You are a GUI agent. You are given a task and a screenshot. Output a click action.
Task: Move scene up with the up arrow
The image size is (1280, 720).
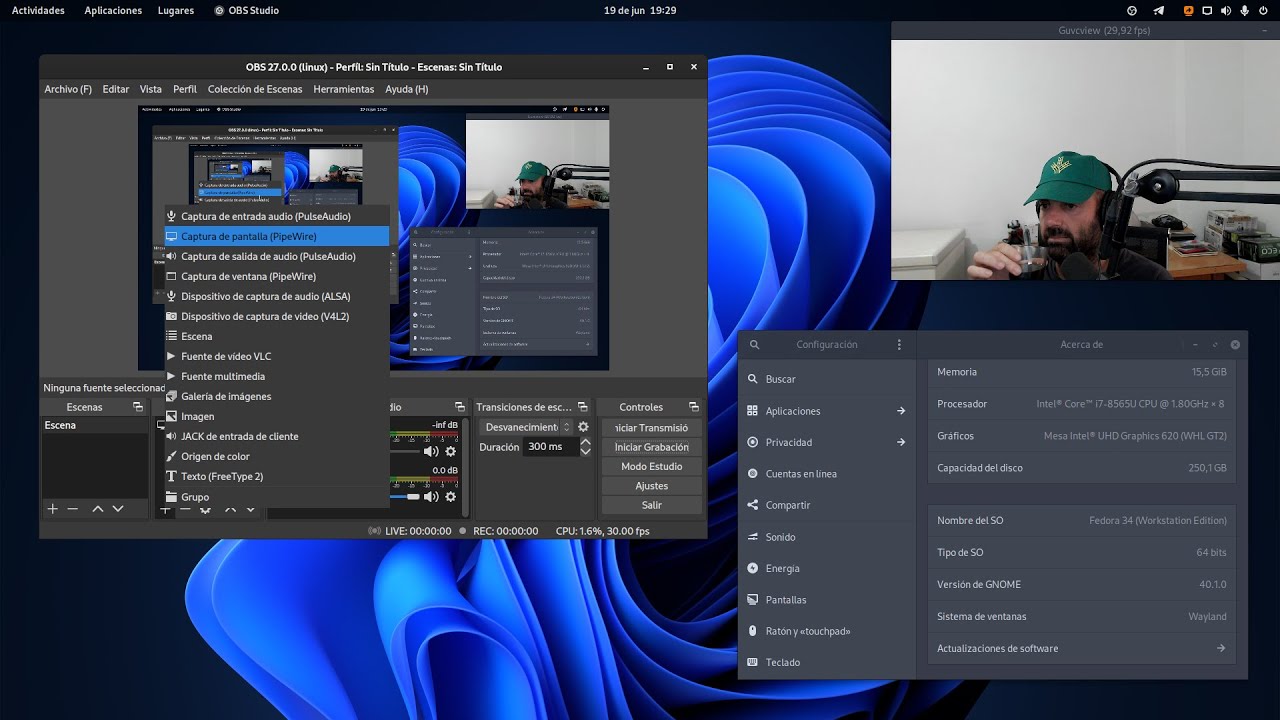click(x=98, y=509)
